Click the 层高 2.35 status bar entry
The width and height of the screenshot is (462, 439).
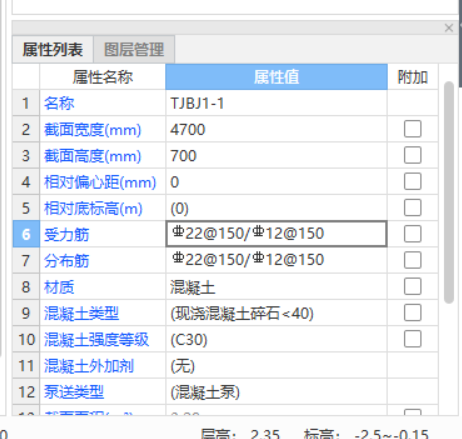(x=240, y=434)
